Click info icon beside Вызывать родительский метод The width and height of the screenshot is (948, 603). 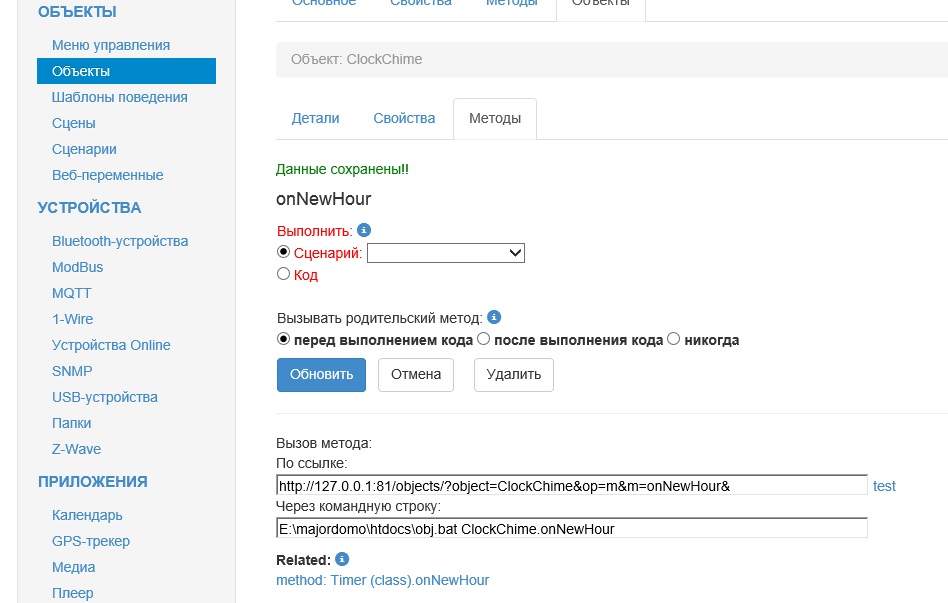tap(494, 318)
